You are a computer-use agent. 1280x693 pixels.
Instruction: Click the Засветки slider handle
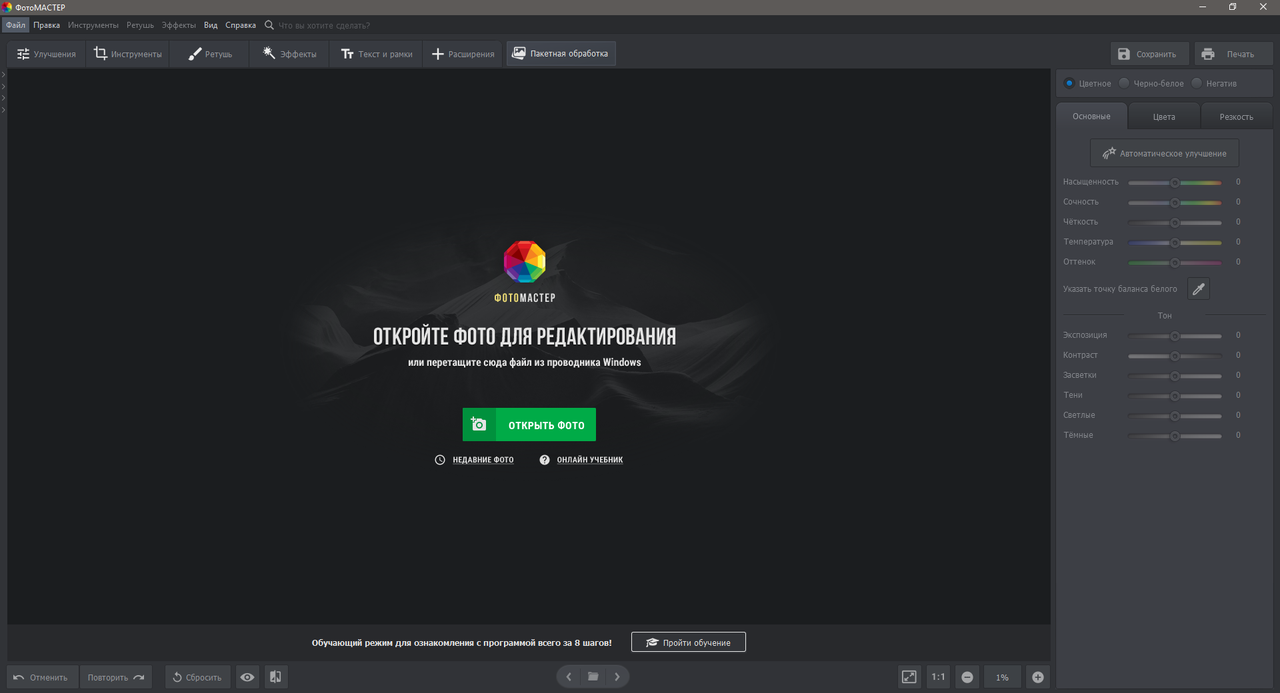(x=1175, y=376)
